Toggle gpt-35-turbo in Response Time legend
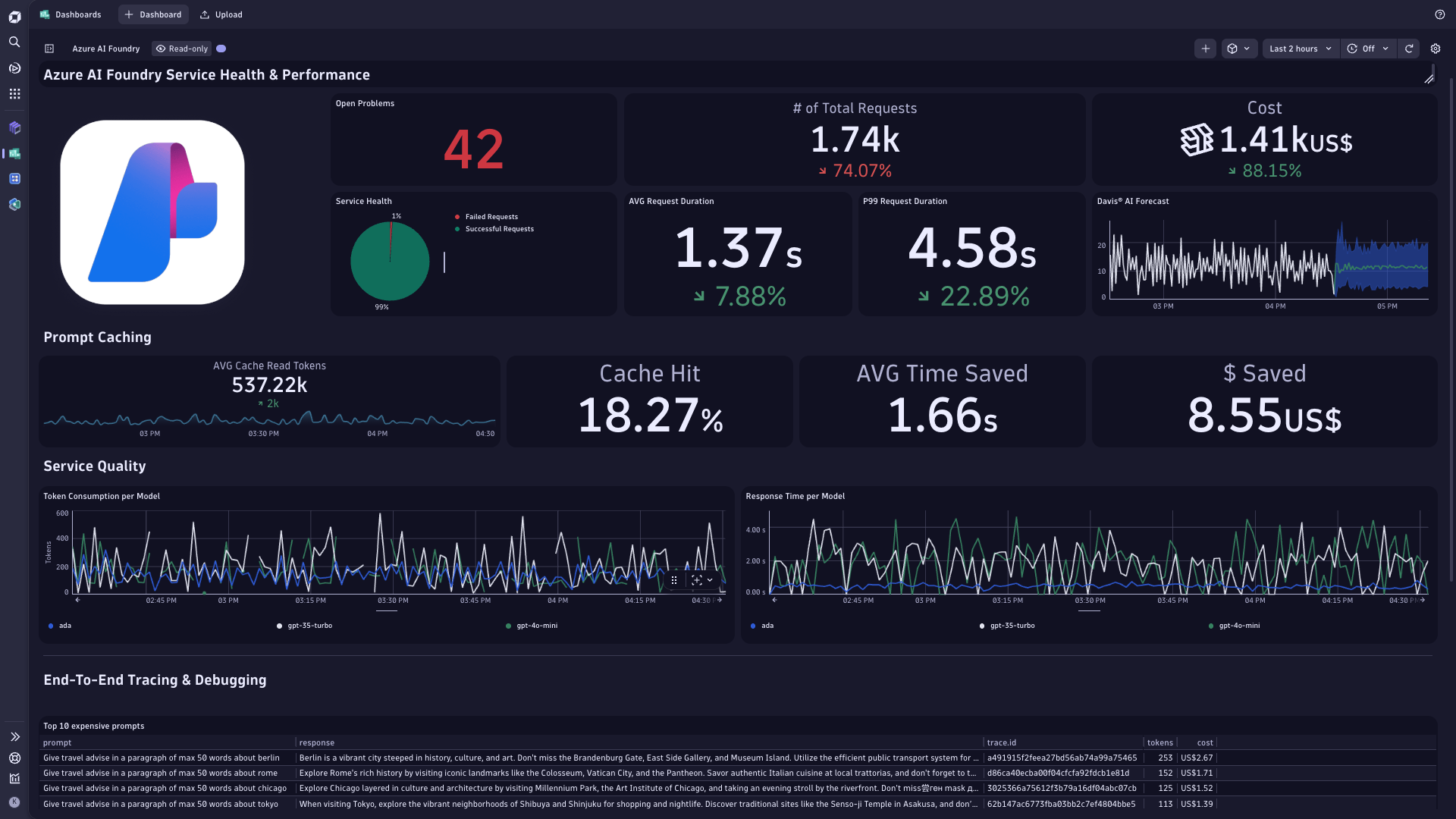Viewport: 1456px width, 819px height. 1007,626
